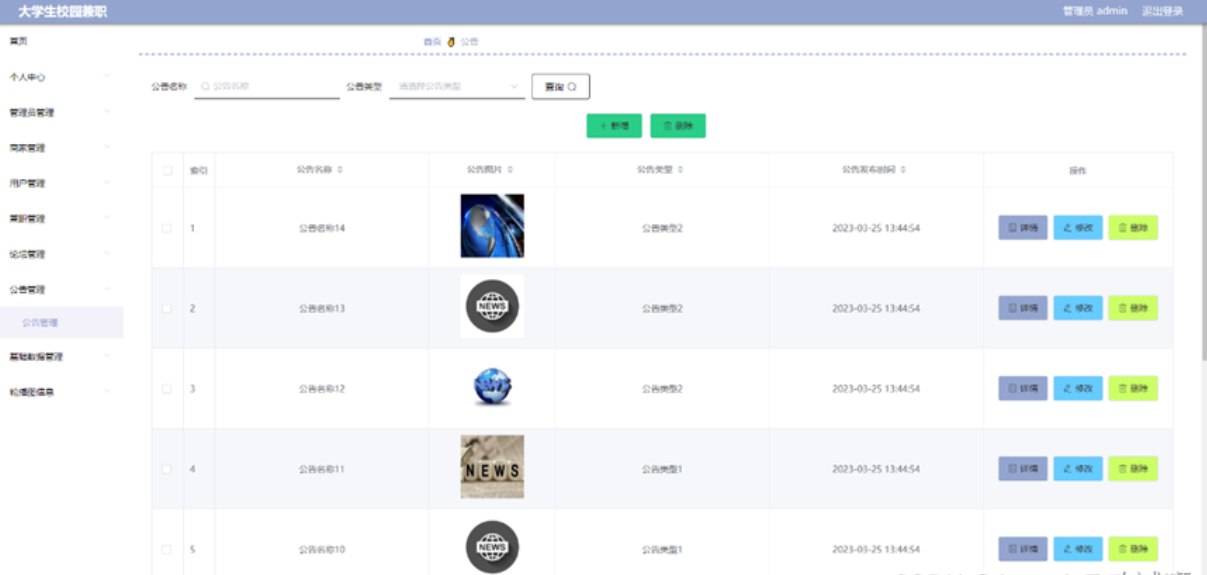
Task: Open earth news thumbnail of 公告名称12
Action: [x=492, y=387]
